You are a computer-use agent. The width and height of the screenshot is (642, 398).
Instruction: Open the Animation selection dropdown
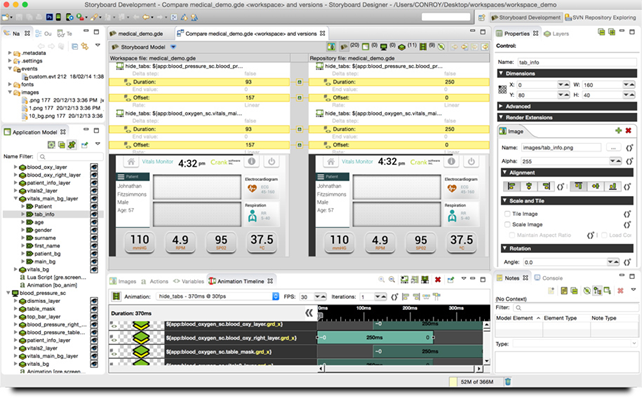(x=276, y=296)
